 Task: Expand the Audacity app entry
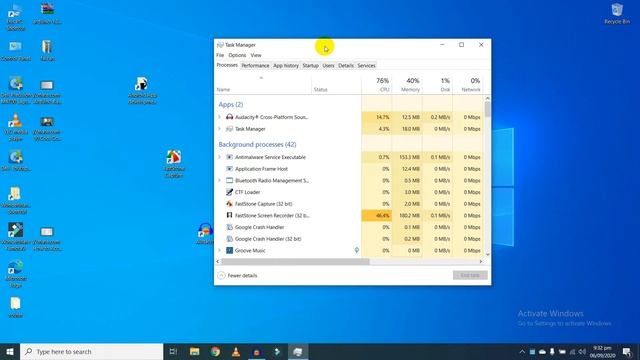219,117
